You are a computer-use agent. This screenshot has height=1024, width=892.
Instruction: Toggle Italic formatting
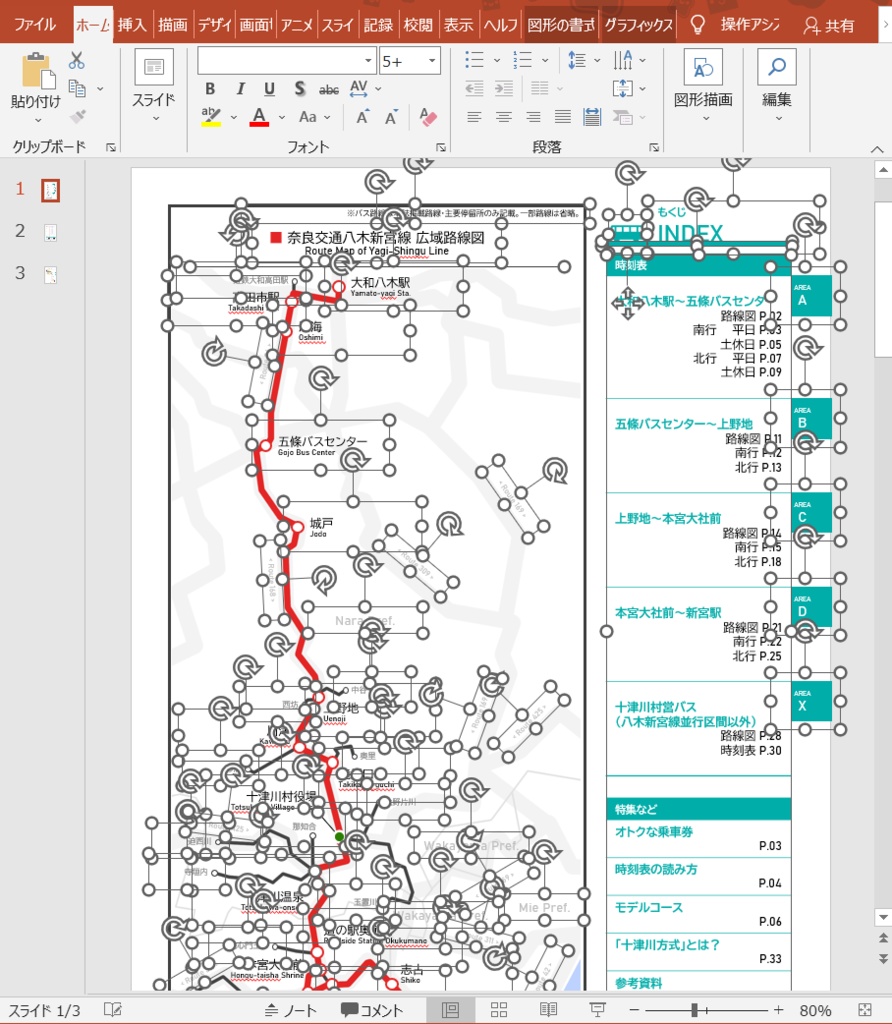[x=240, y=89]
